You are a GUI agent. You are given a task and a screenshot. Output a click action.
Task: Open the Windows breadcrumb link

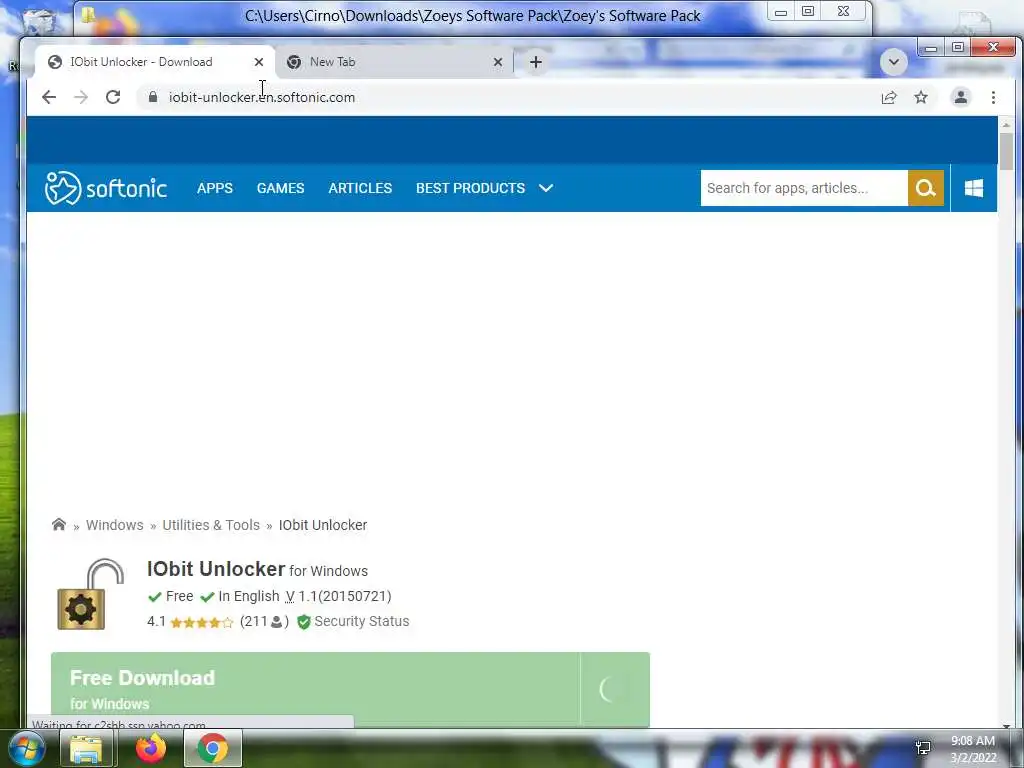point(114,525)
